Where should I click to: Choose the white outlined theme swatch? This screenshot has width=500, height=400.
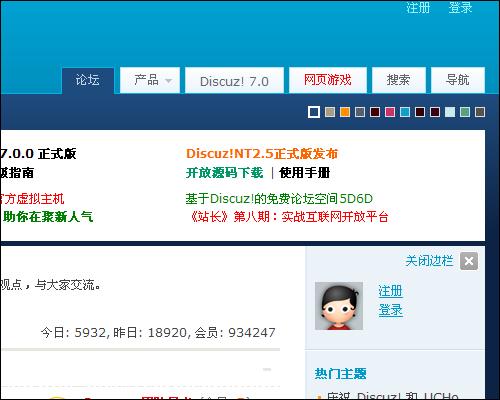(x=314, y=112)
